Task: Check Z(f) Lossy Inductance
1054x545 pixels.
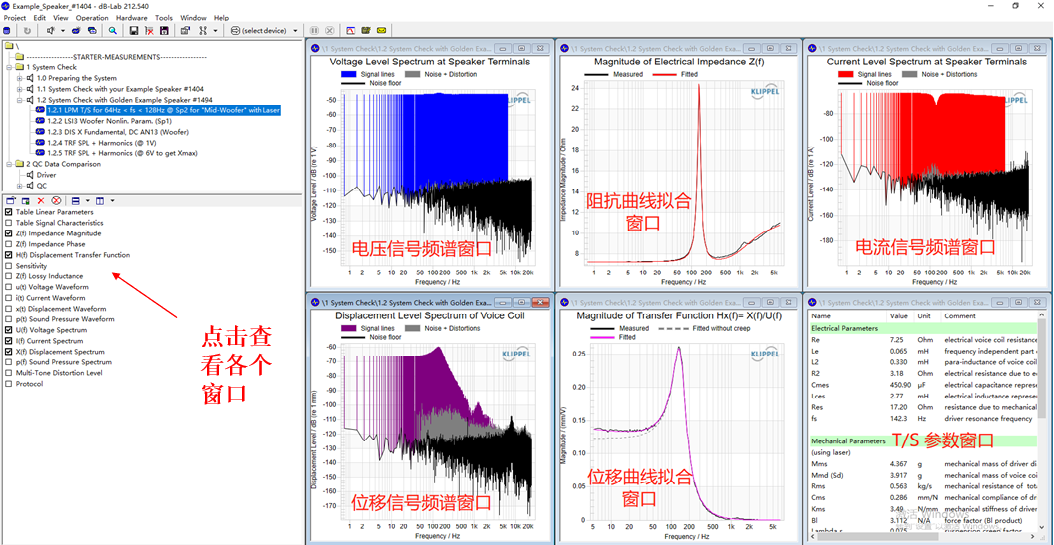Action: tap(8, 276)
